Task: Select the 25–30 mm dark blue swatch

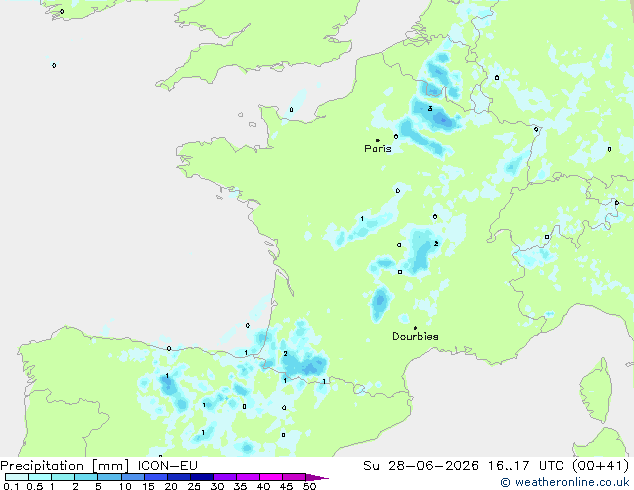Action: [202, 477]
